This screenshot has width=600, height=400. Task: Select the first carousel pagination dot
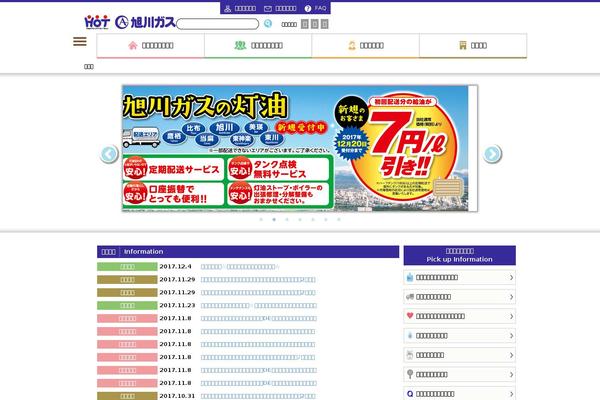click(261, 220)
